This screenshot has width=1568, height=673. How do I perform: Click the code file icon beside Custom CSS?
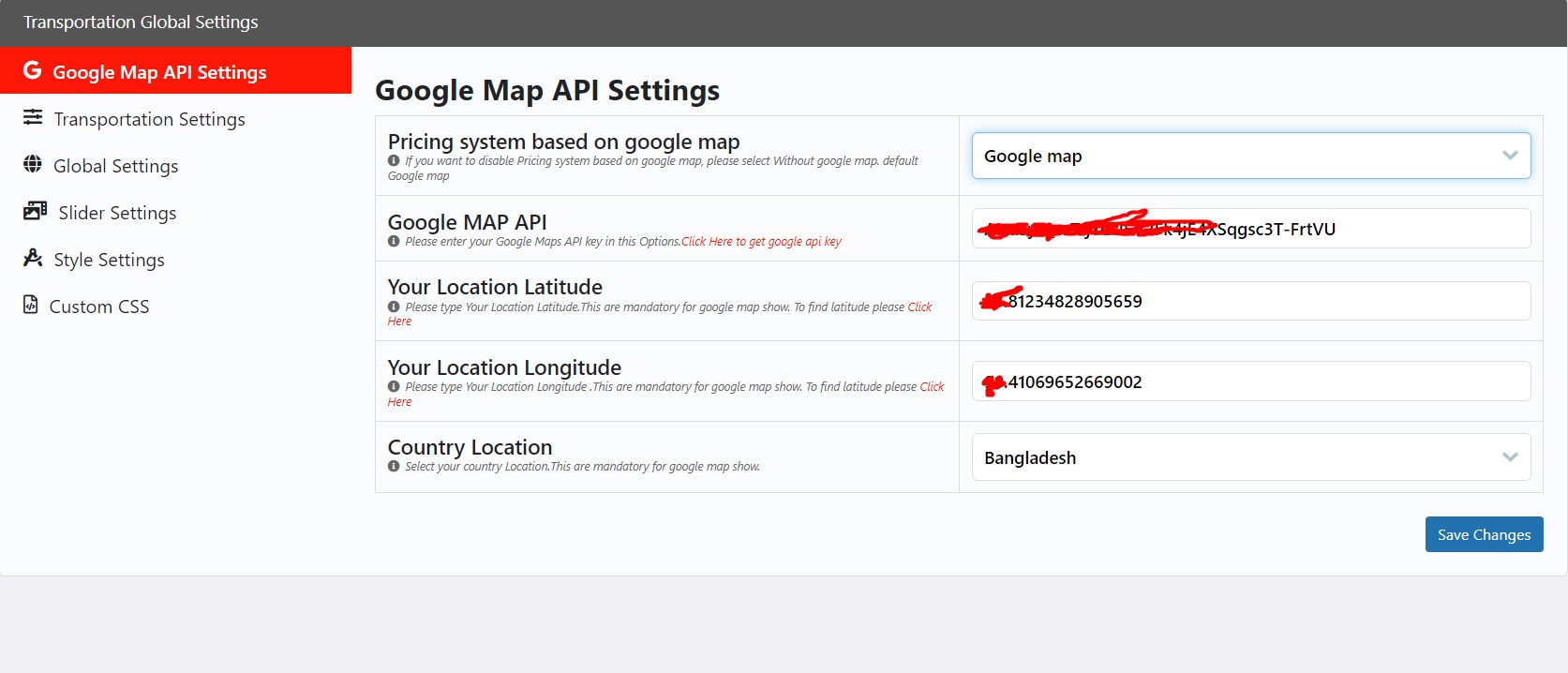31,305
